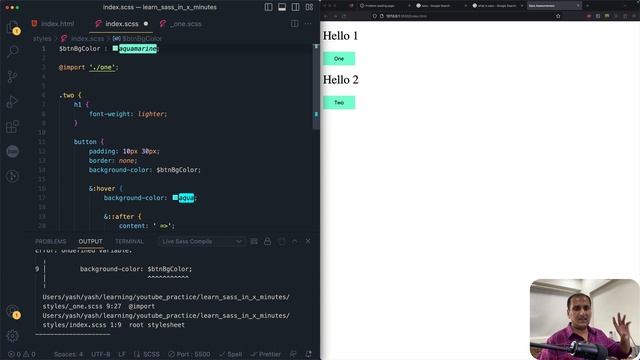Viewport: 640px width, 360px height.
Task: Toggle the bottom panel layout icon
Action: click(282, 7)
